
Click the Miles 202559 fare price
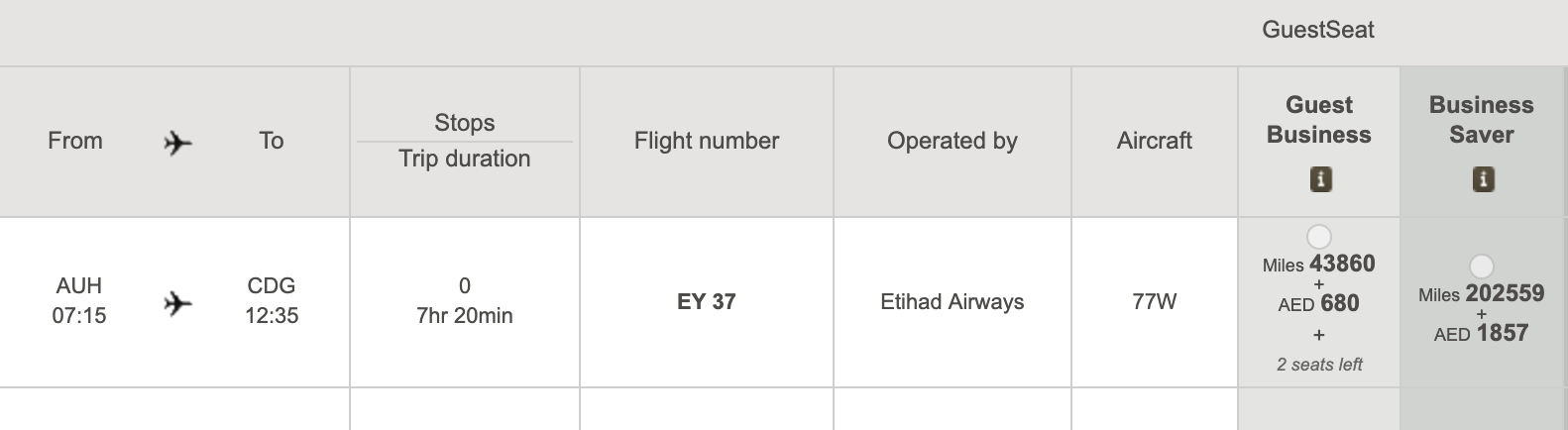tap(1481, 294)
